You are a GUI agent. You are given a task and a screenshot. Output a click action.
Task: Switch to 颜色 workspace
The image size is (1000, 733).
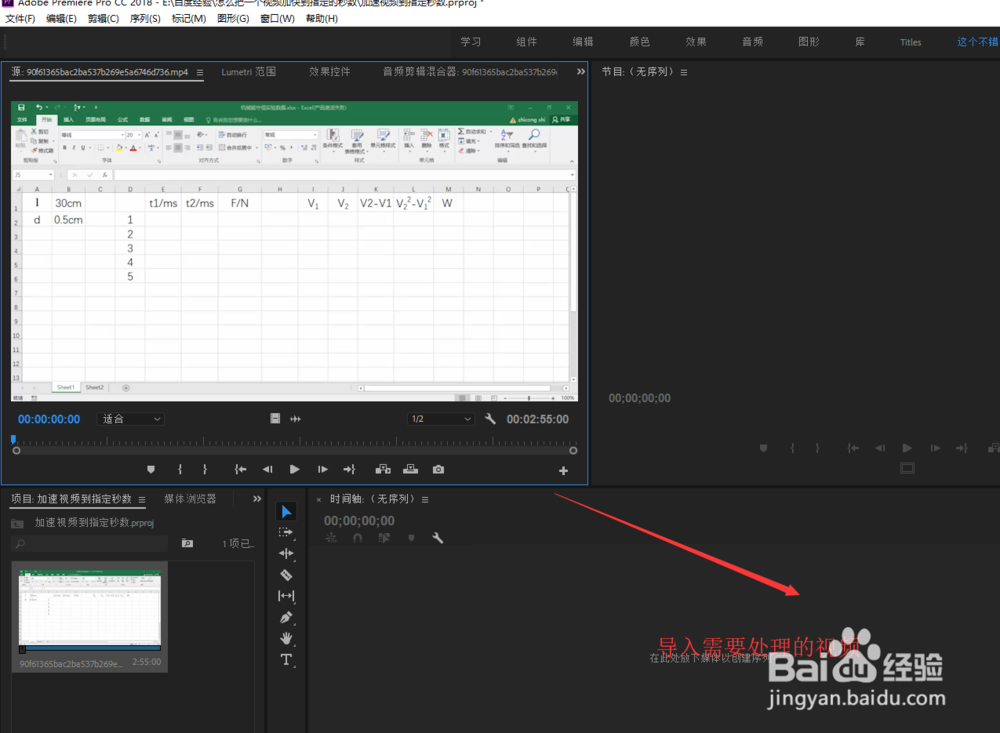[639, 42]
